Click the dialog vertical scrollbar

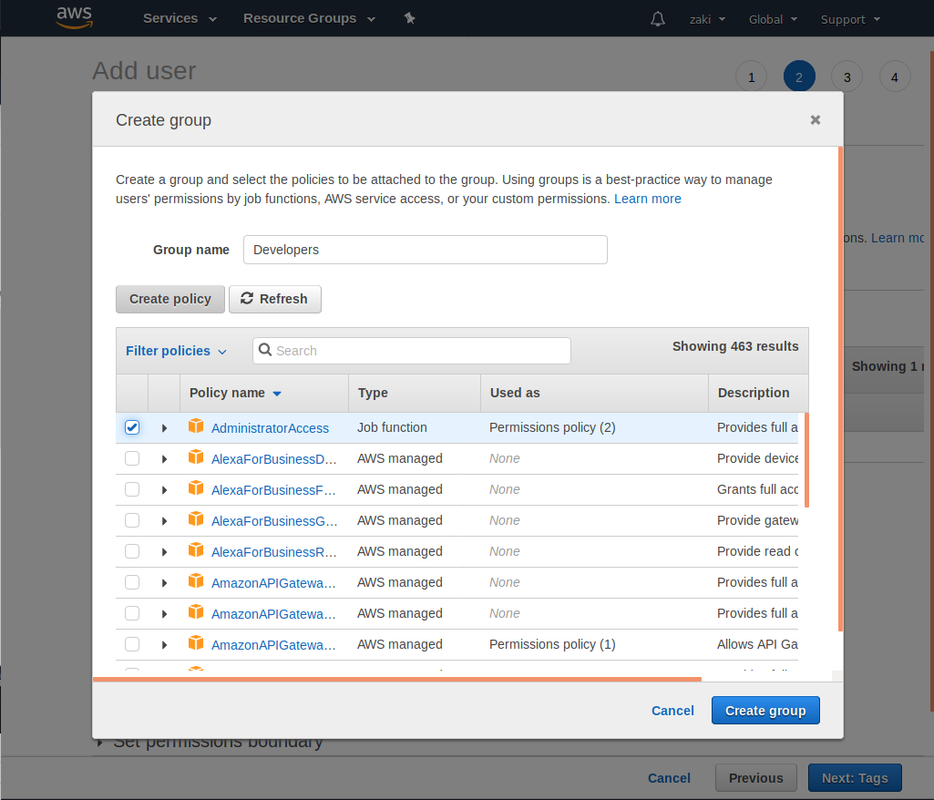[x=840, y=388]
